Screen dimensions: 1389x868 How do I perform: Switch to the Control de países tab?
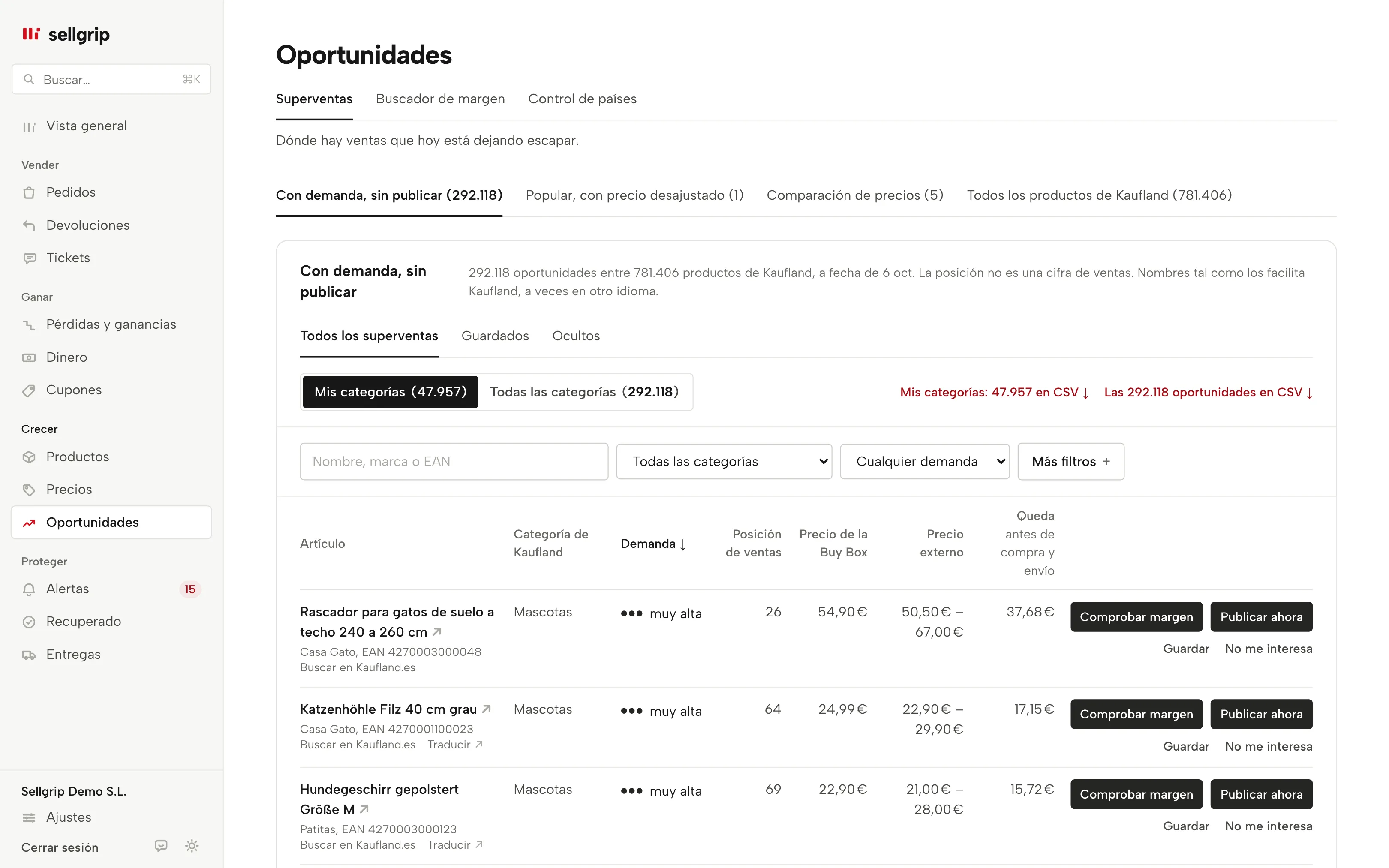click(582, 99)
